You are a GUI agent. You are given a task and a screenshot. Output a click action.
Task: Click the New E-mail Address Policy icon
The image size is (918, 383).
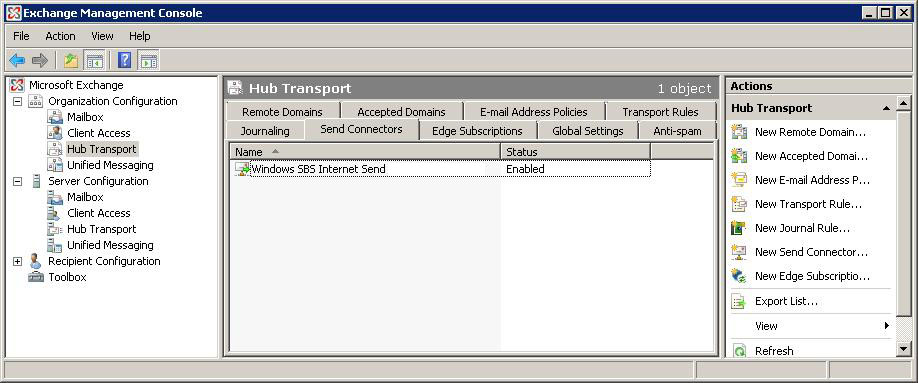(739, 180)
